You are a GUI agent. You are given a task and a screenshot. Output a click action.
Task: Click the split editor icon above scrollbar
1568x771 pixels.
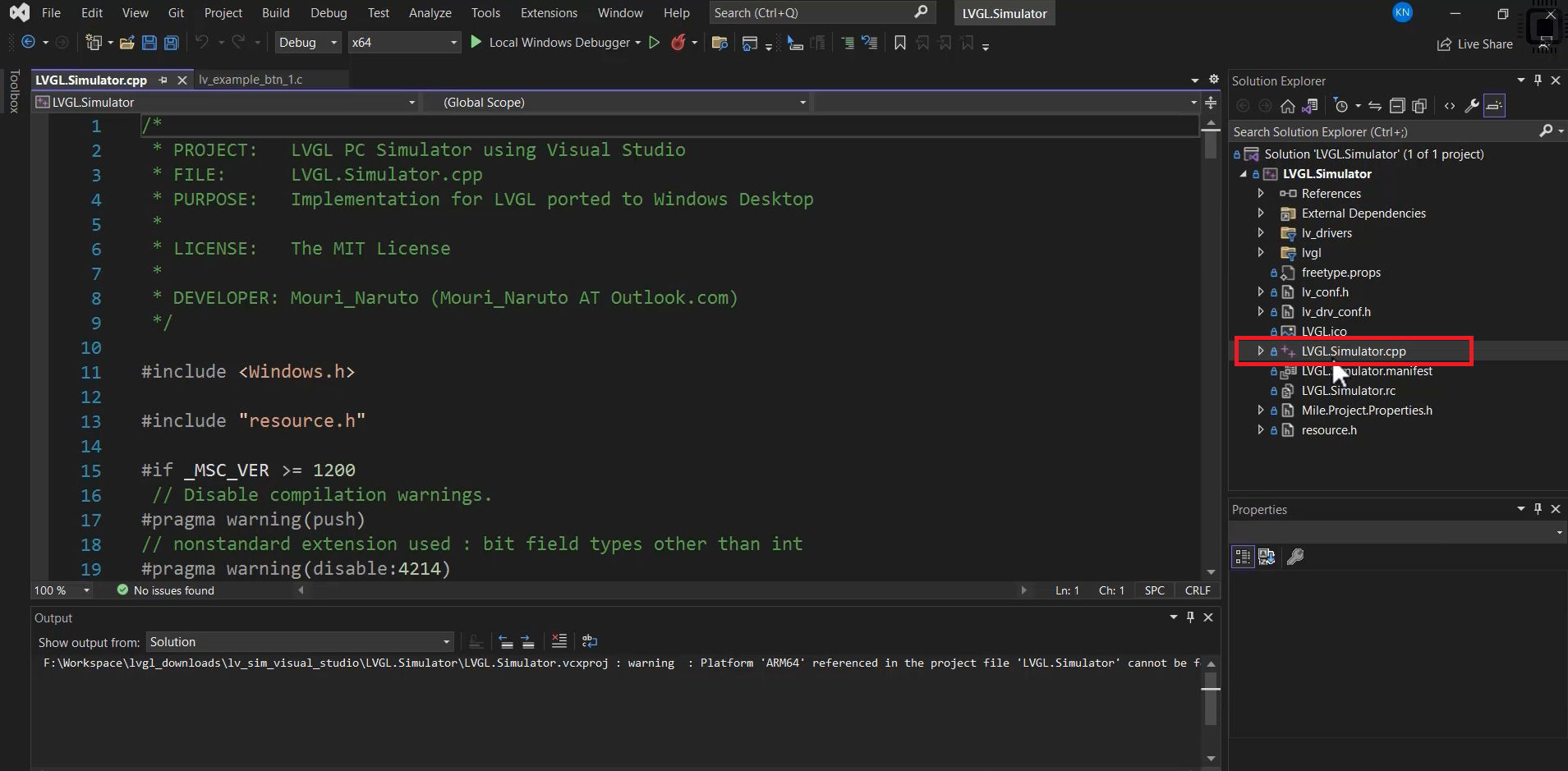click(1211, 103)
